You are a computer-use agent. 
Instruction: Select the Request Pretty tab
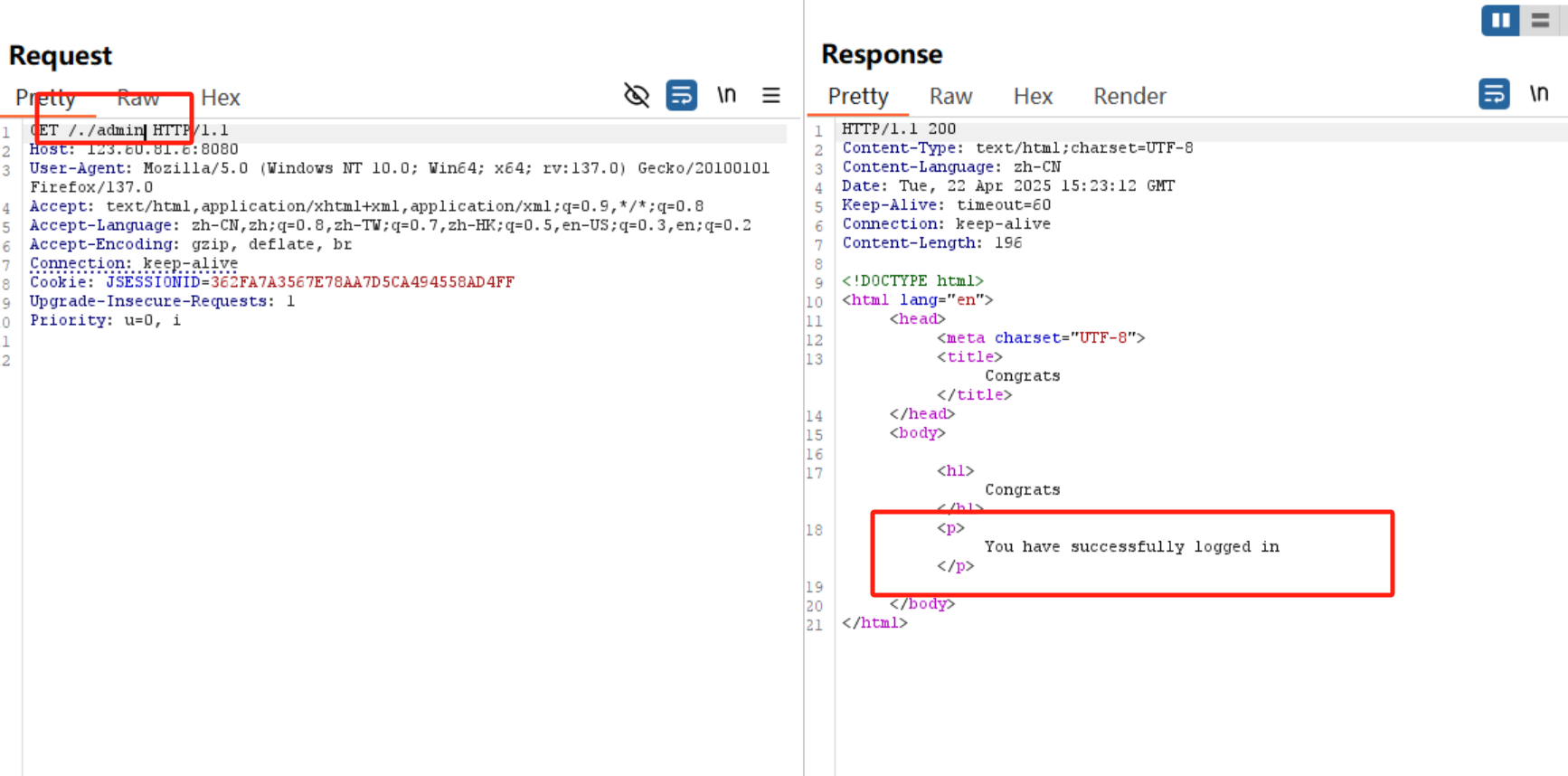click(45, 98)
